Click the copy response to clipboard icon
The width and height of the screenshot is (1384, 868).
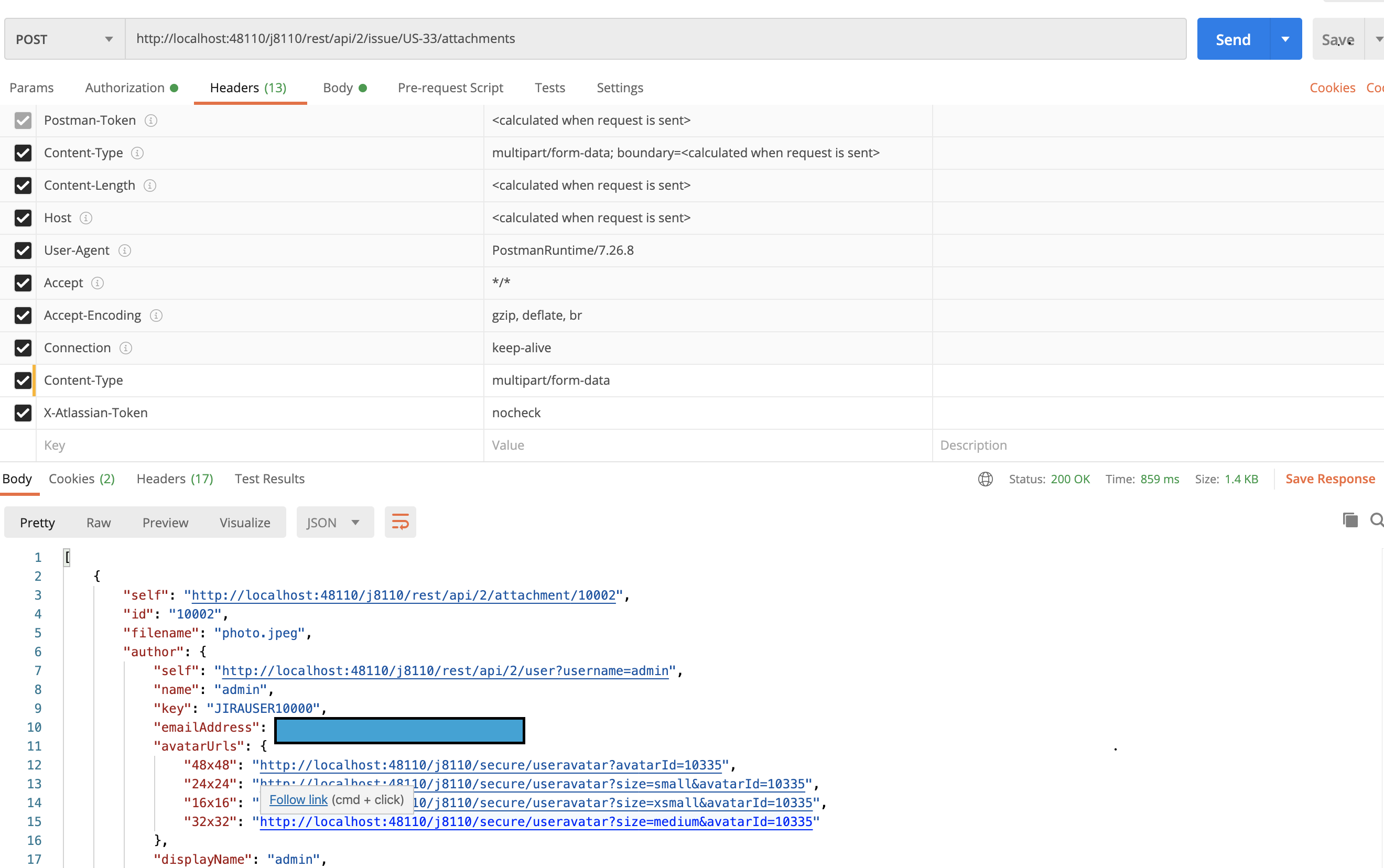point(1350,520)
